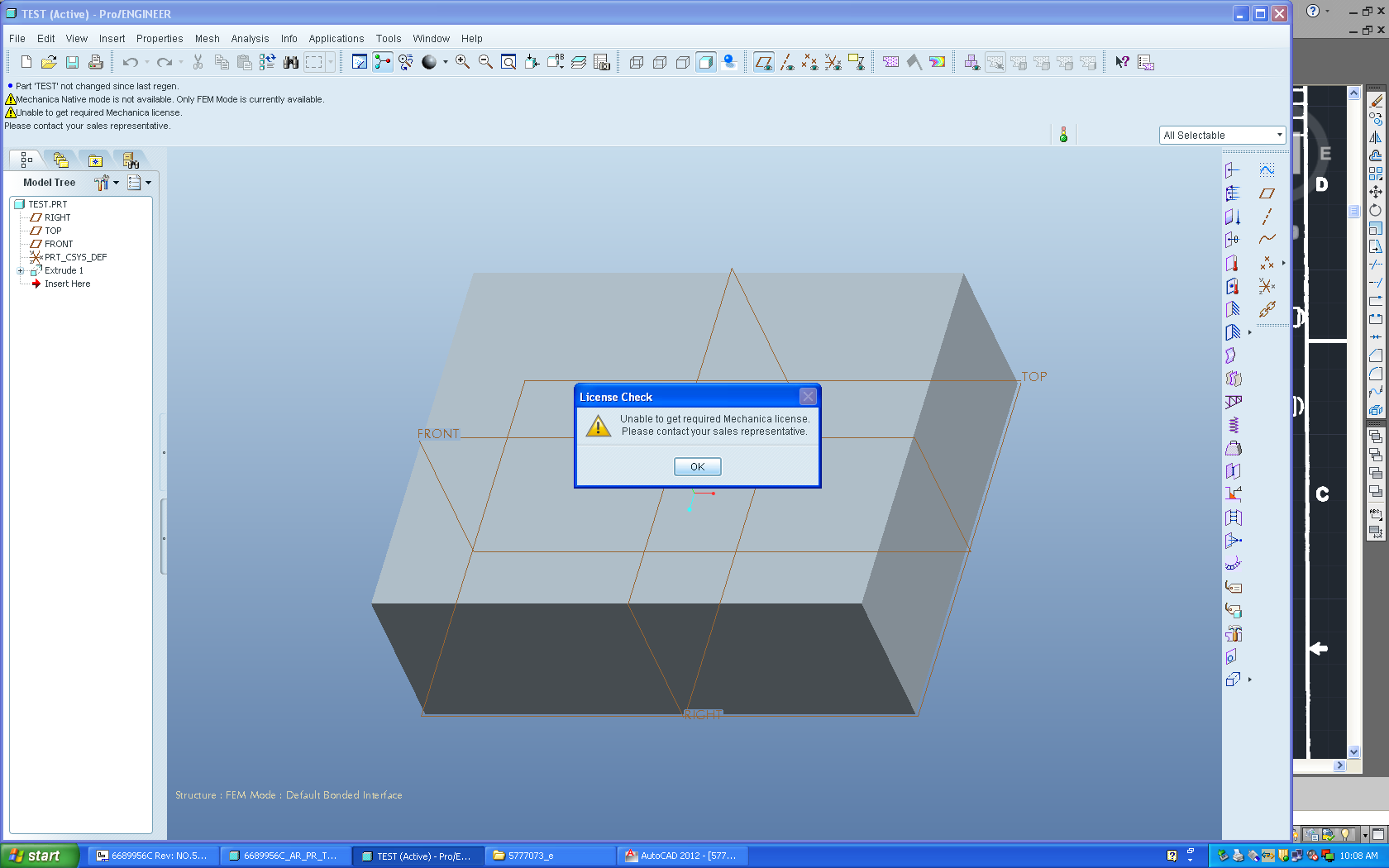Click OK in License Check dialog
Image resolution: width=1389 pixels, height=868 pixels.
tap(698, 467)
